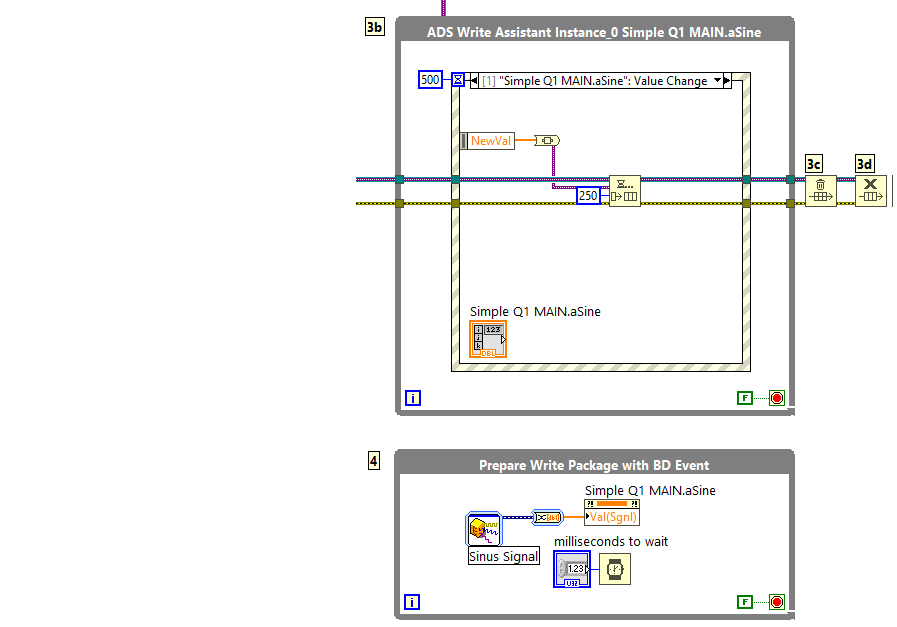Click the 500 timeout constant
This screenshot has height=627, width=897.
(430, 80)
